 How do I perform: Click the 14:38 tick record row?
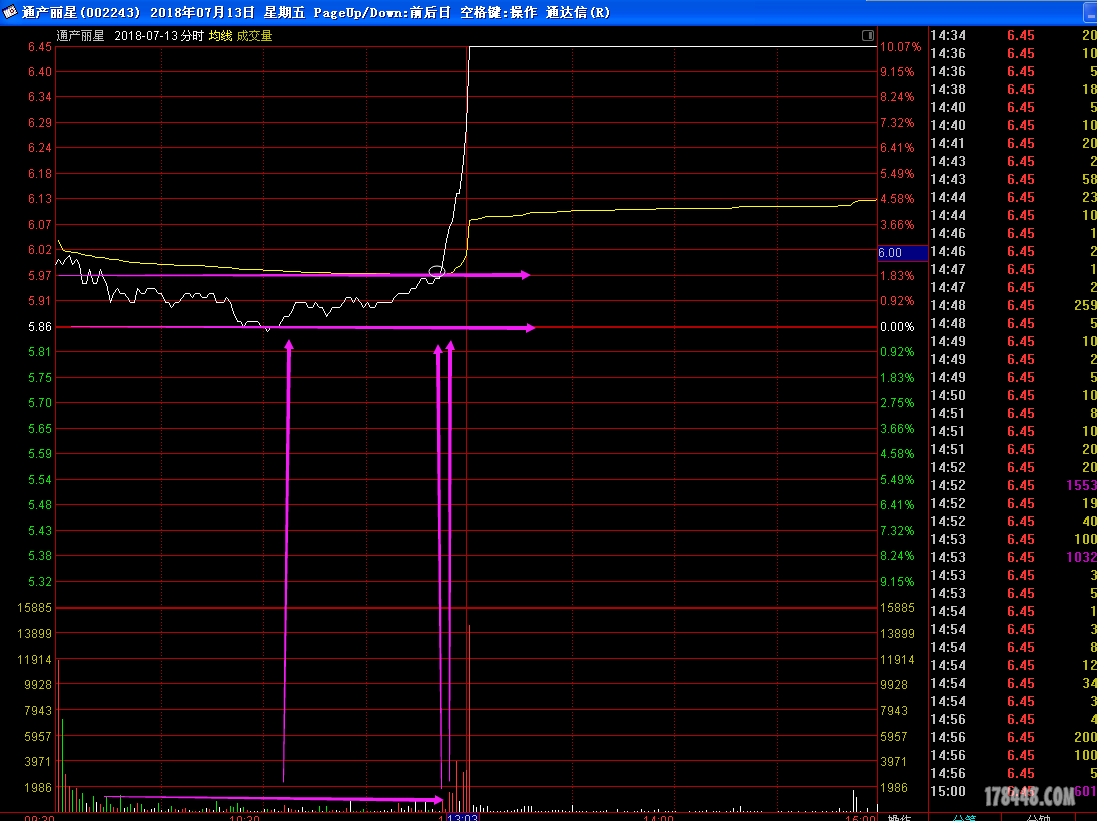point(1013,89)
